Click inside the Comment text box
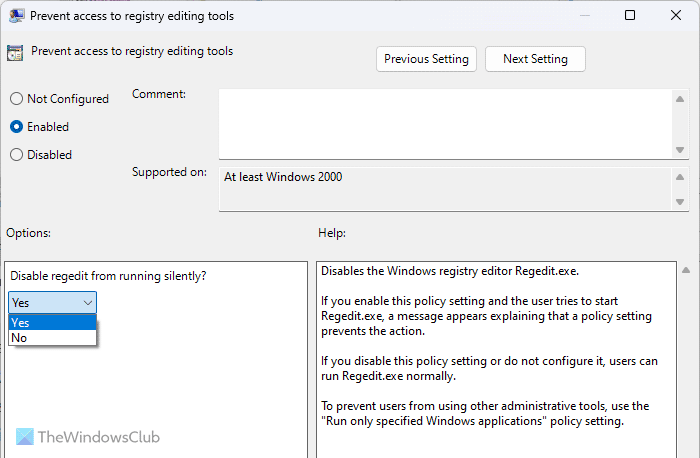 (445, 122)
